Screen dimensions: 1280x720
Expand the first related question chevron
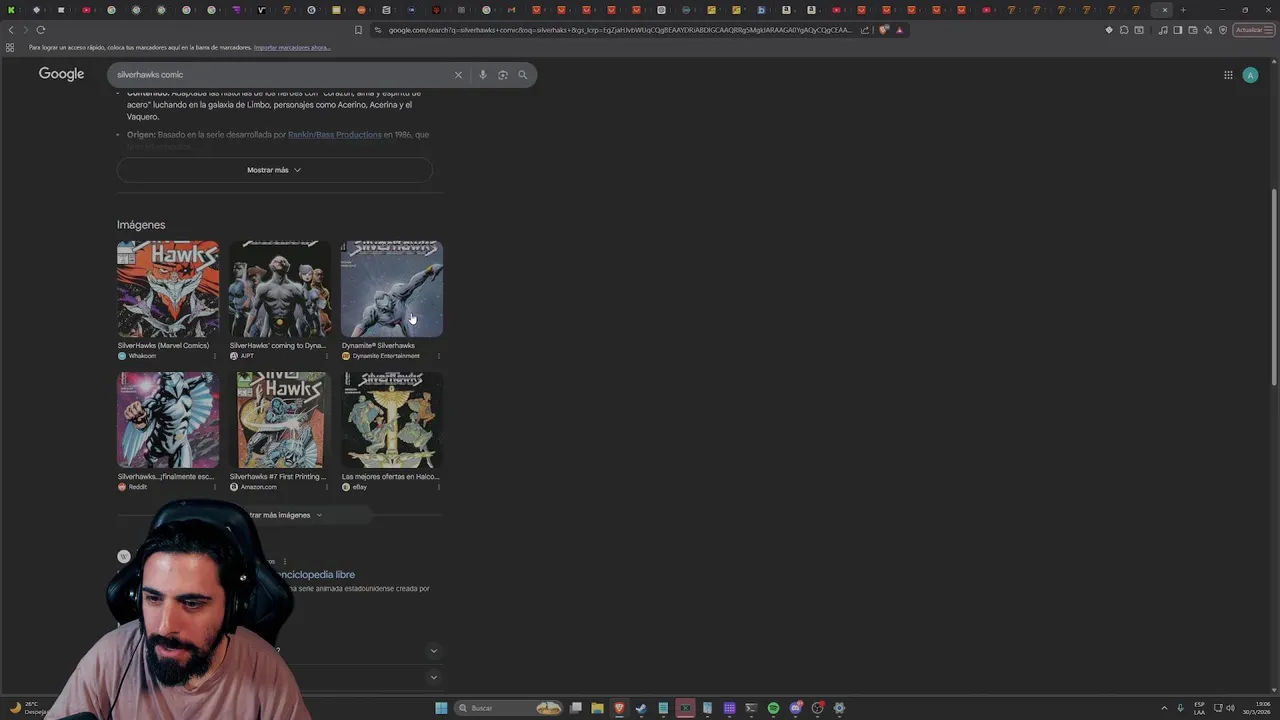click(x=433, y=651)
